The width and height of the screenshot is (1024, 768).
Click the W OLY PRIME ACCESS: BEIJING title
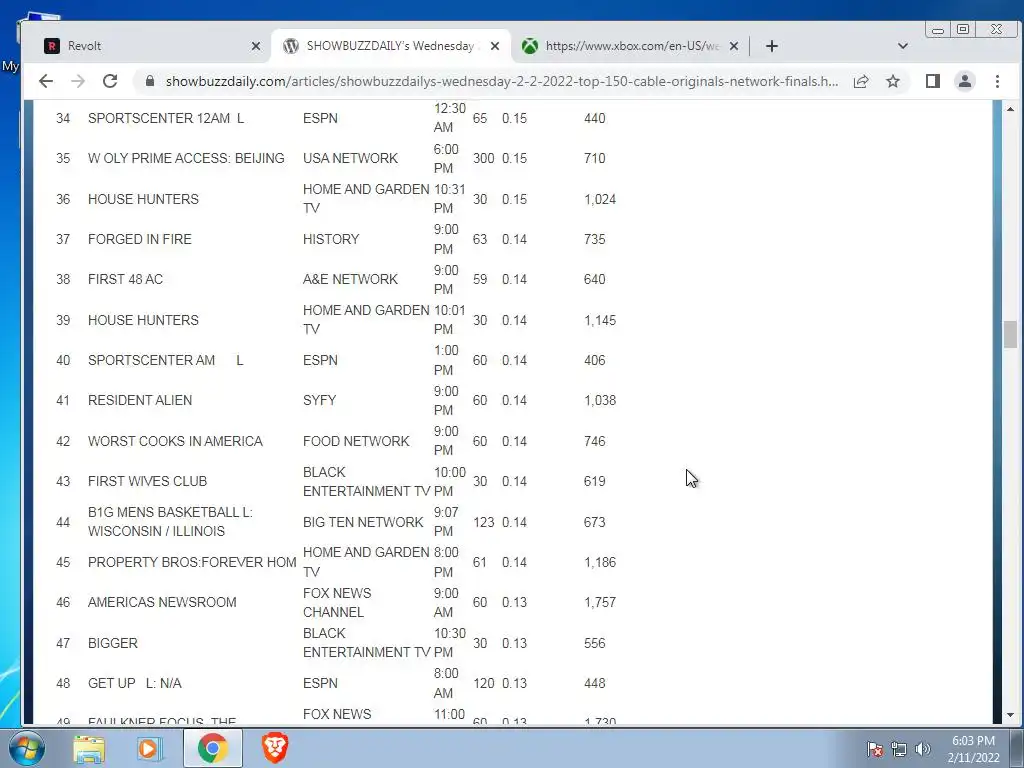coord(186,158)
